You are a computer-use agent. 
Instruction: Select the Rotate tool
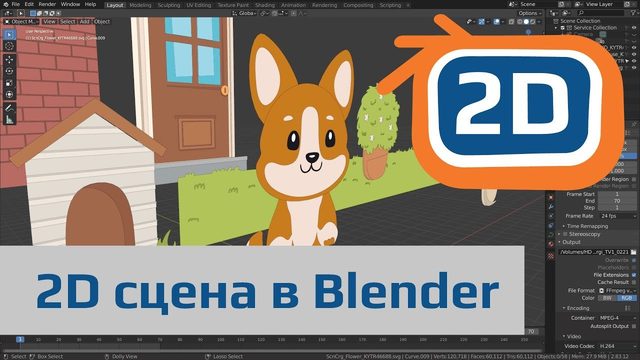point(9,71)
